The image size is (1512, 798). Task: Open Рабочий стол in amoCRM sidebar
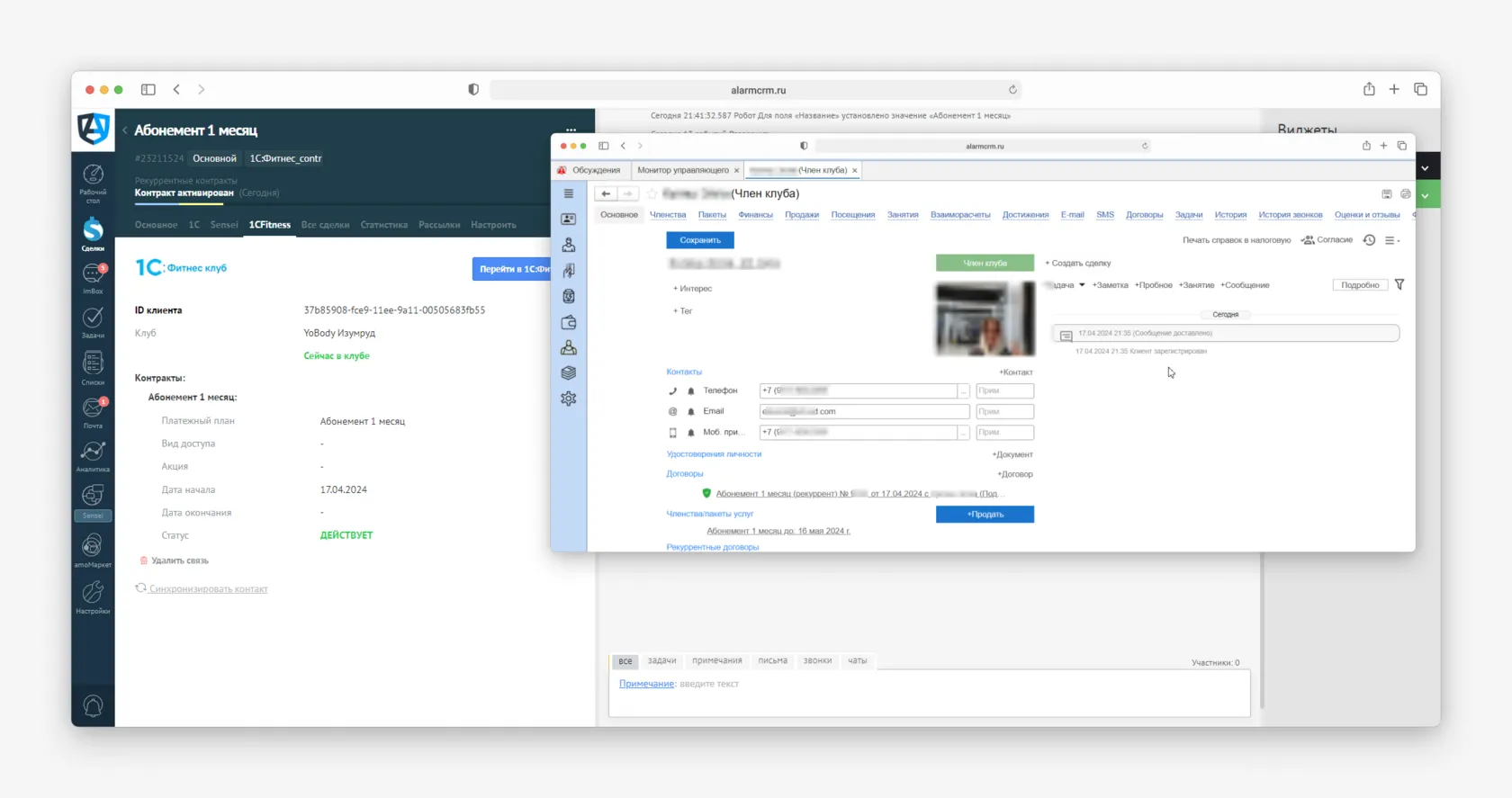click(93, 183)
